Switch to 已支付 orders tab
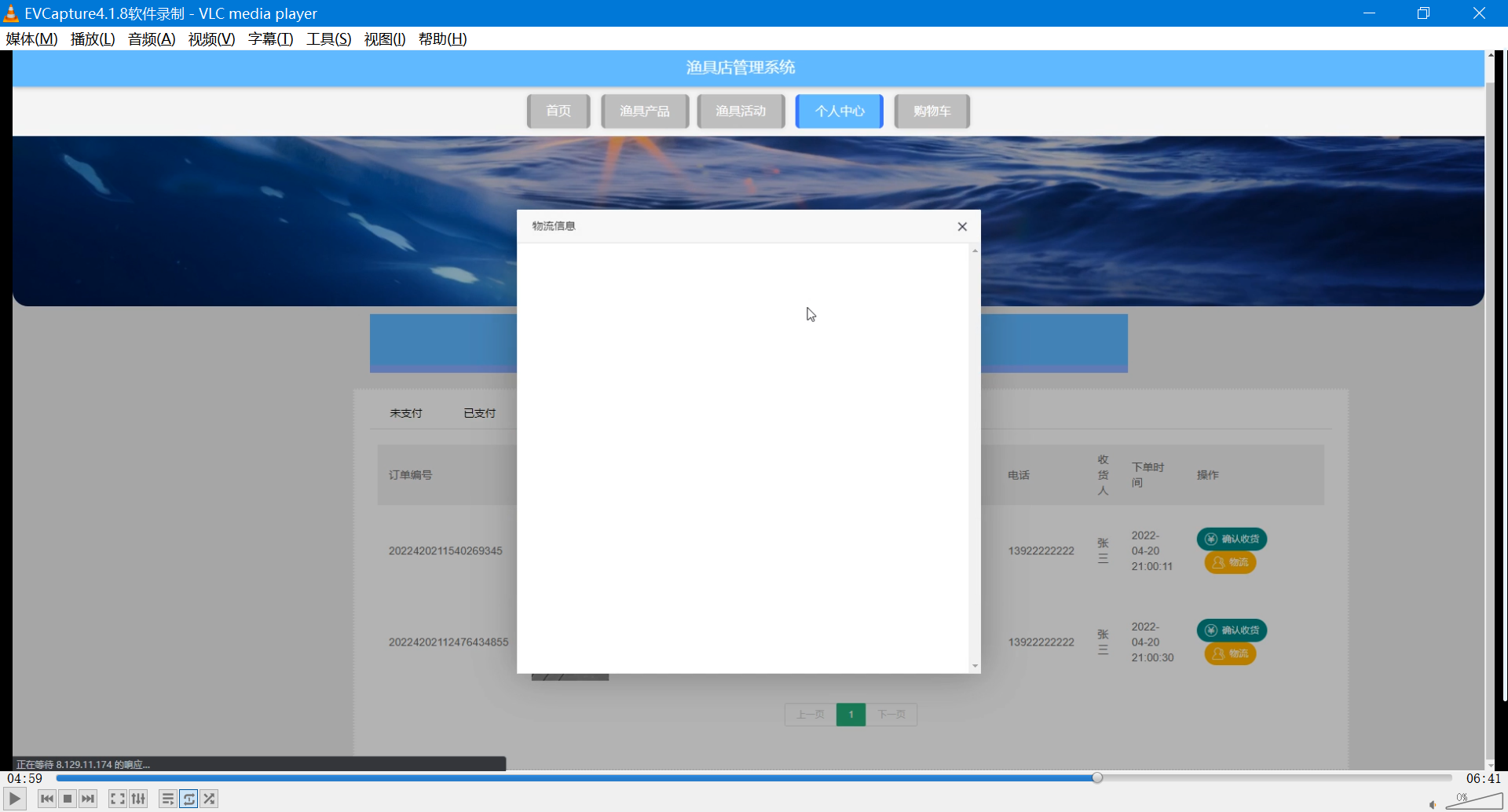Viewport: 1508px width, 812px height. tap(480, 413)
